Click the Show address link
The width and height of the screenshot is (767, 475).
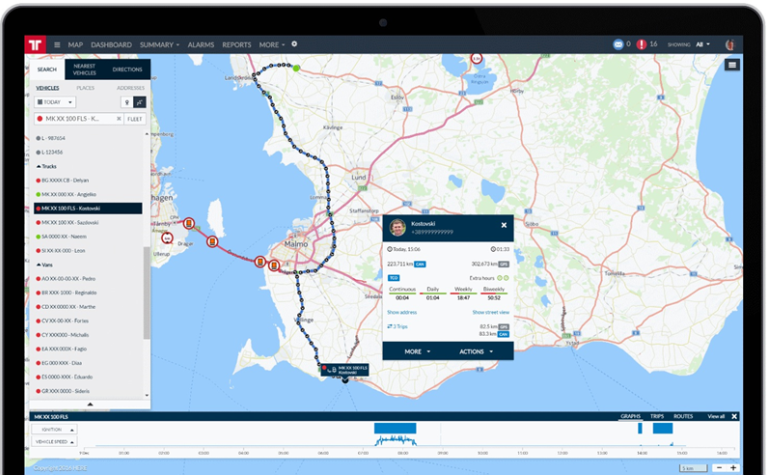pyautogui.click(x=402, y=312)
